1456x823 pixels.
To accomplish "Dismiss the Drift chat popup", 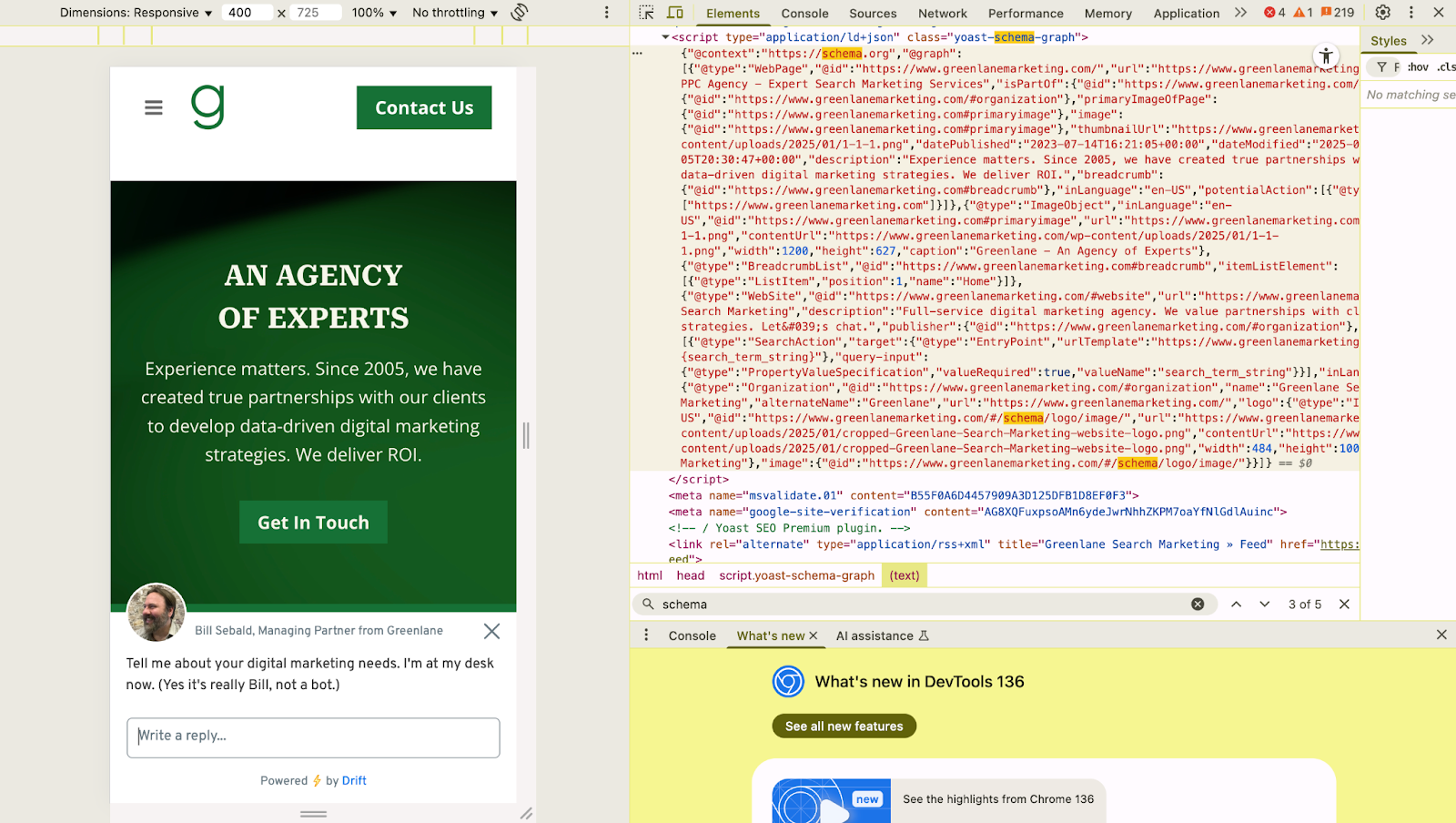I will 491,631.
